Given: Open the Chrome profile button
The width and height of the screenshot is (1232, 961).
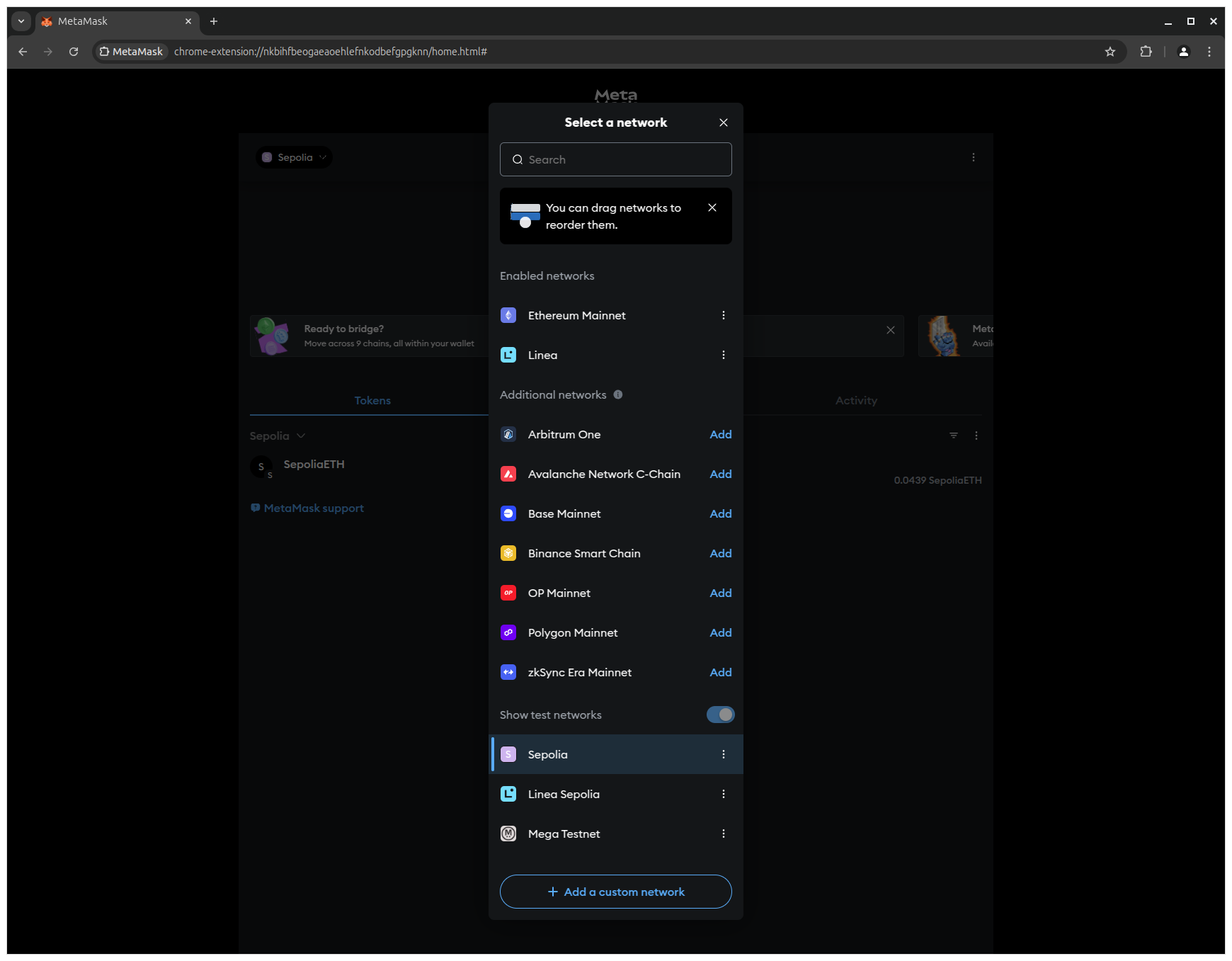Looking at the screenshot, I should [x=1183, y=52].
